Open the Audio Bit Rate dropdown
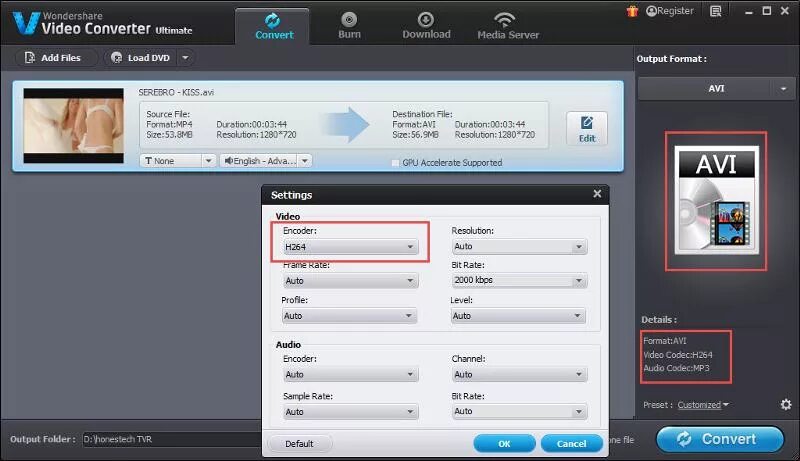800x461 pixels. (519, 412)
